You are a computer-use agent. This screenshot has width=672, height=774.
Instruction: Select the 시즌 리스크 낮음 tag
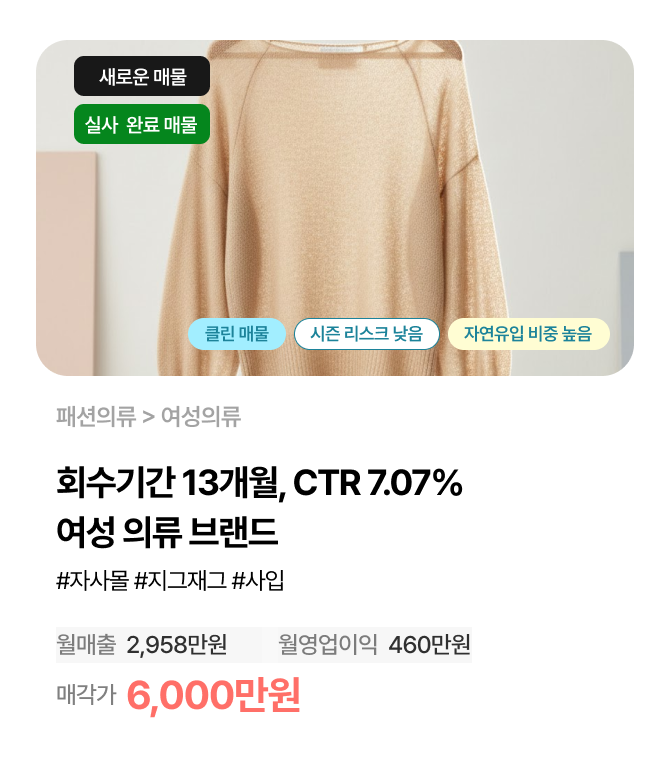pos(366,334)
